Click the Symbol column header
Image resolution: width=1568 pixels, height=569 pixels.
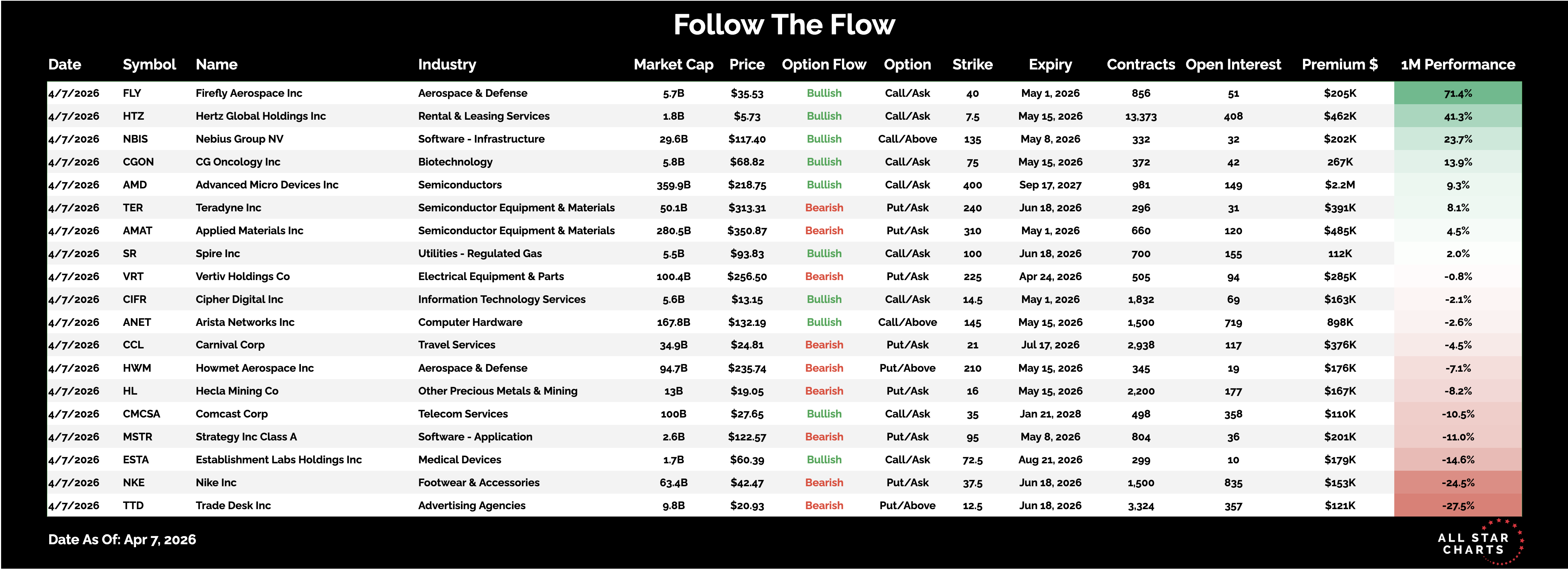149,65
